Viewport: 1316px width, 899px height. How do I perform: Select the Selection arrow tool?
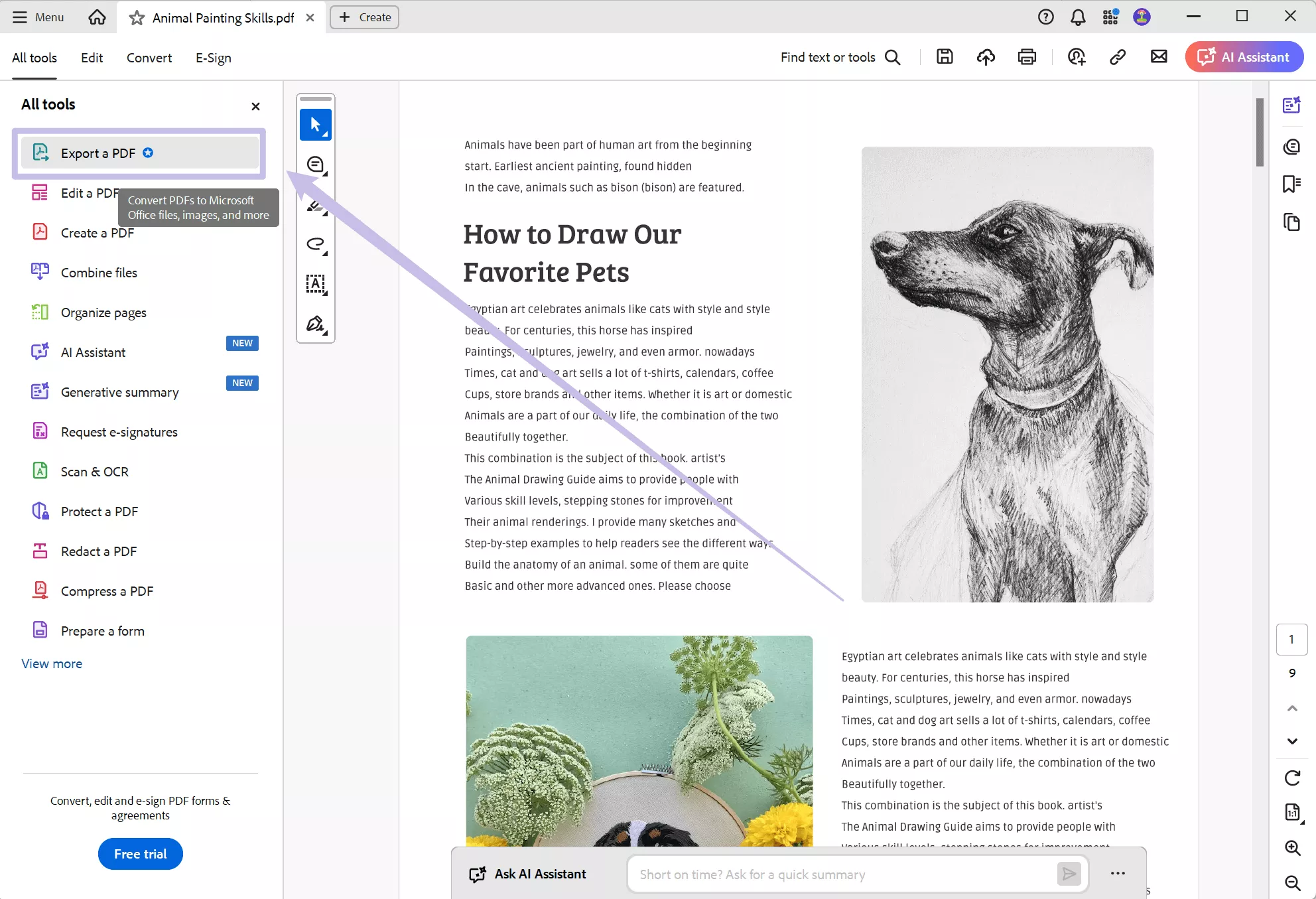pyautogui.click(x=315, y=125)
